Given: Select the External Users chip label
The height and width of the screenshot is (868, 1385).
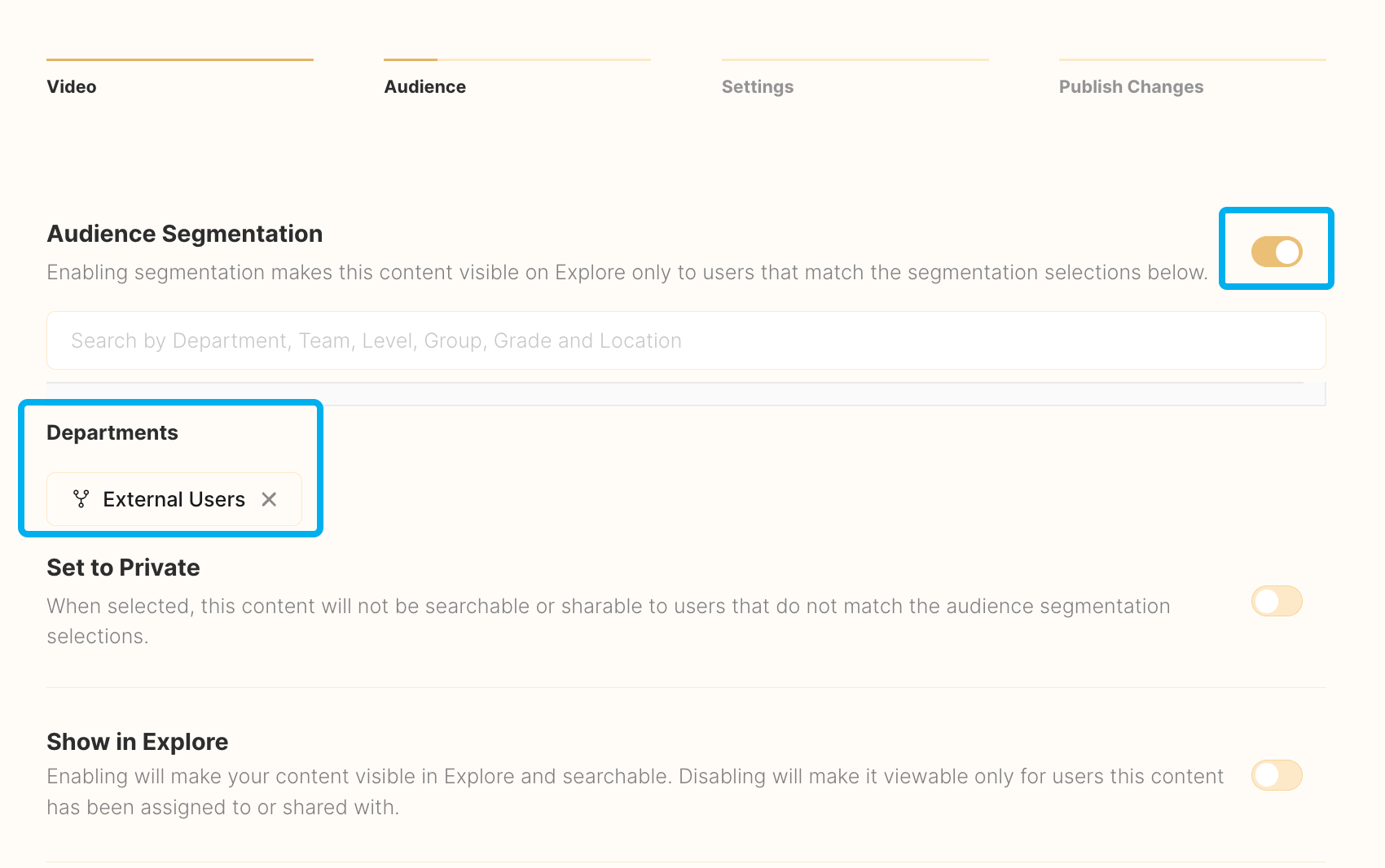Looking at the screenshot, I should (x=174, y=499).
